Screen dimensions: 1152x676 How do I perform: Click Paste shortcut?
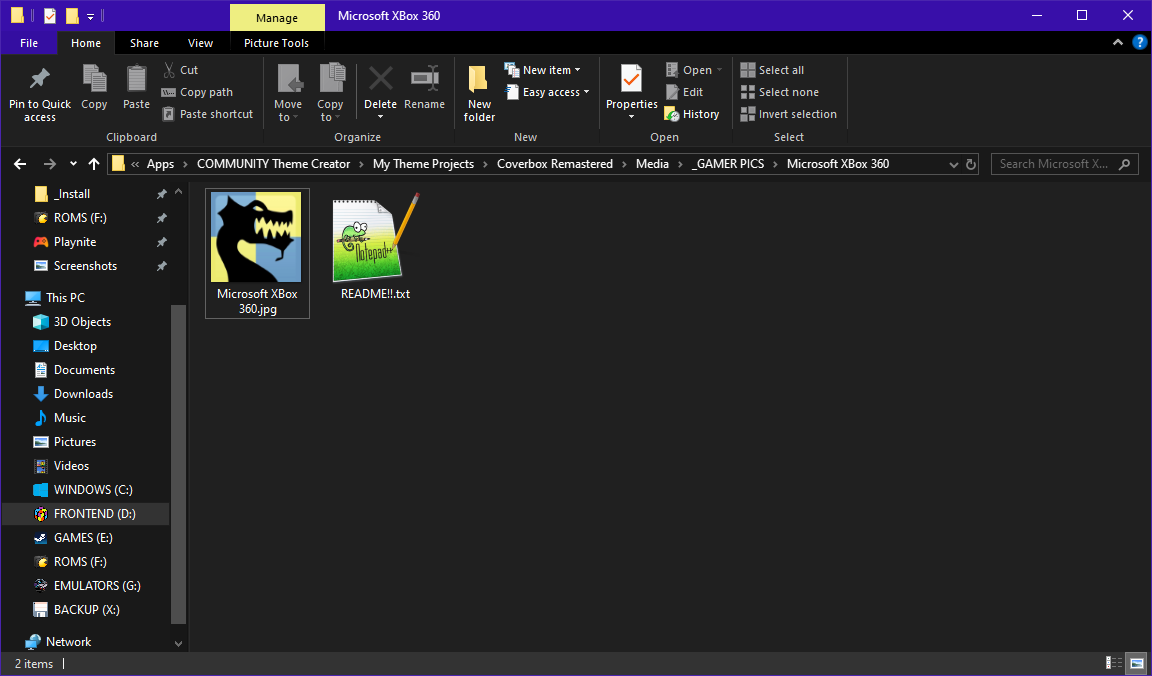[207, 114]
